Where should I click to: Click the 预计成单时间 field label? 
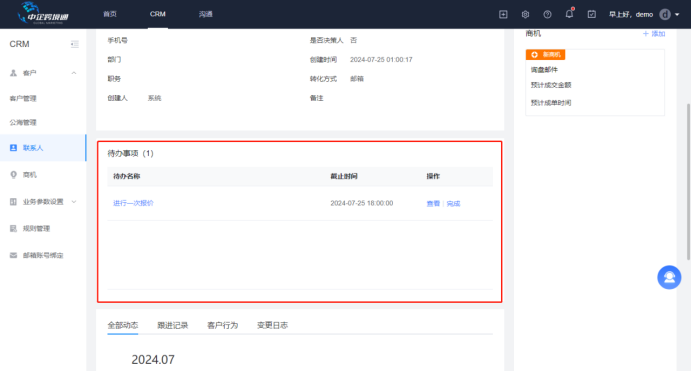coord(551,102)
